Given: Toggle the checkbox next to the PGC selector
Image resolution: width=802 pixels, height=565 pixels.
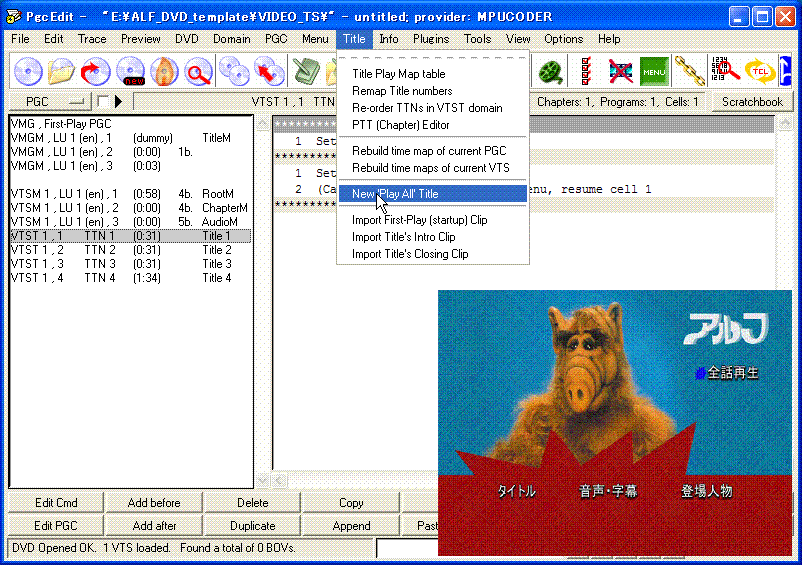Looking at the screenshot, I should point(103,101).
